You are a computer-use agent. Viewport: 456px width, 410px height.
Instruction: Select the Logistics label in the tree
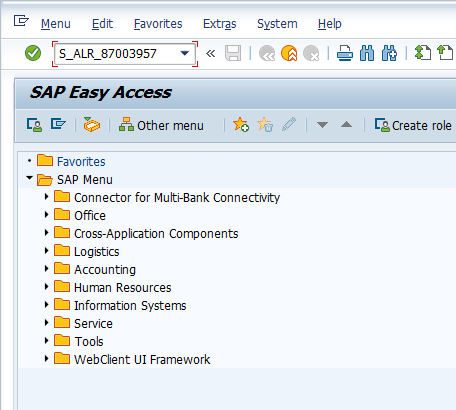97,252
